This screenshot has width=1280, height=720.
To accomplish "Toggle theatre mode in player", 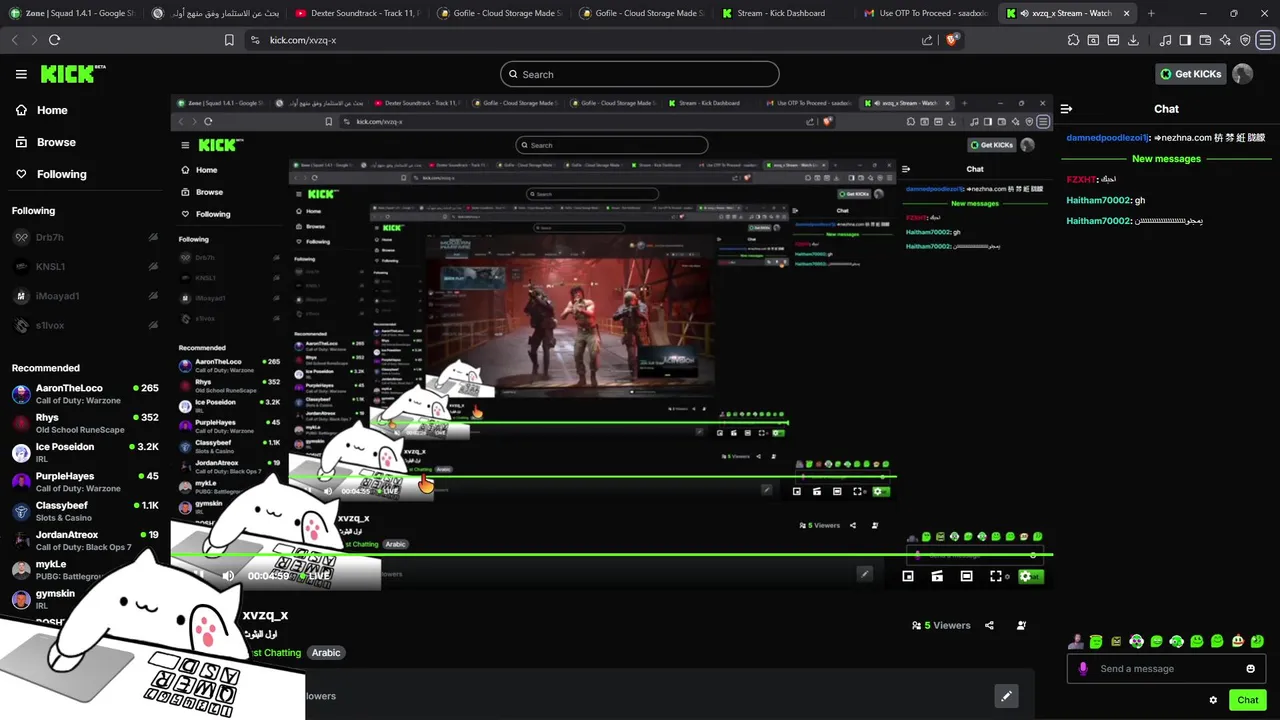I will [966, 576].
